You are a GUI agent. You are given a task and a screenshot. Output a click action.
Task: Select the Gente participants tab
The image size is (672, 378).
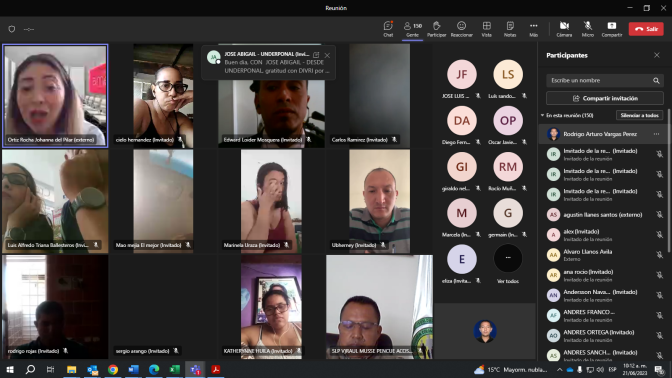(412, 29)
